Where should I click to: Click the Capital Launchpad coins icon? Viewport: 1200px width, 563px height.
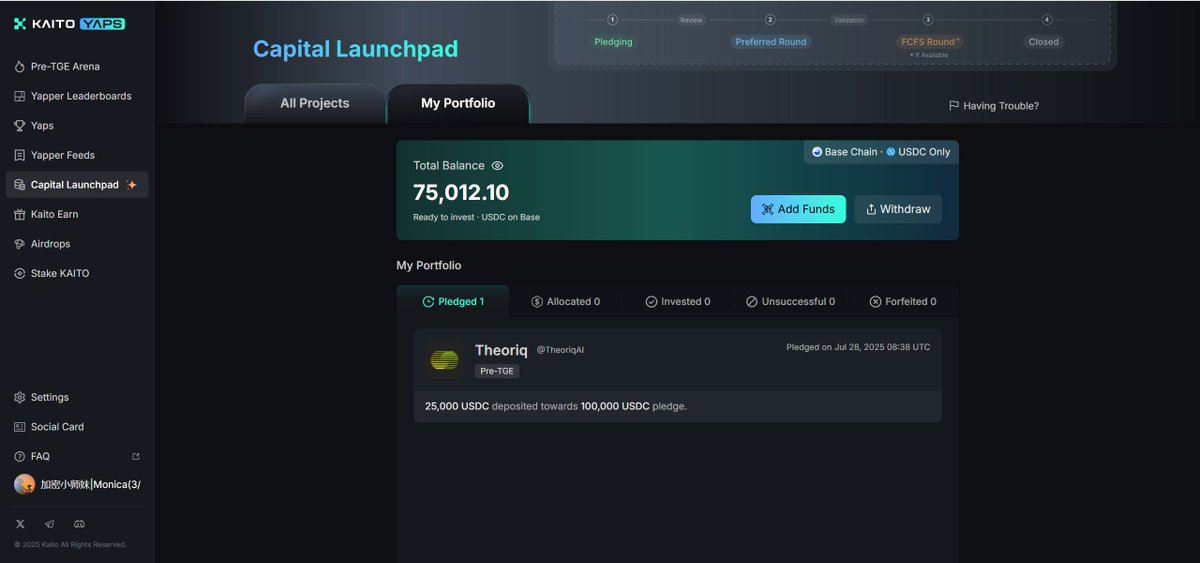(20, 185)
